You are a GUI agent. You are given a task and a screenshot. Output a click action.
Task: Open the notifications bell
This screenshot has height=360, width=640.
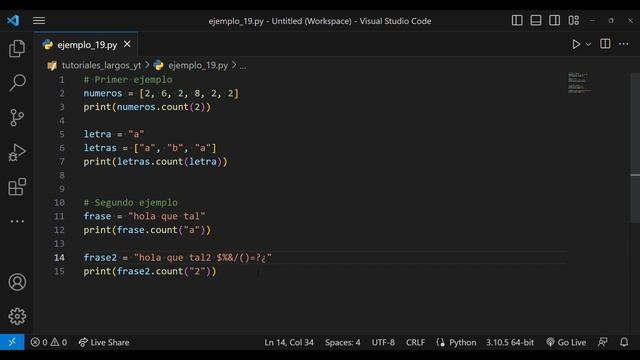coord(624,342)
